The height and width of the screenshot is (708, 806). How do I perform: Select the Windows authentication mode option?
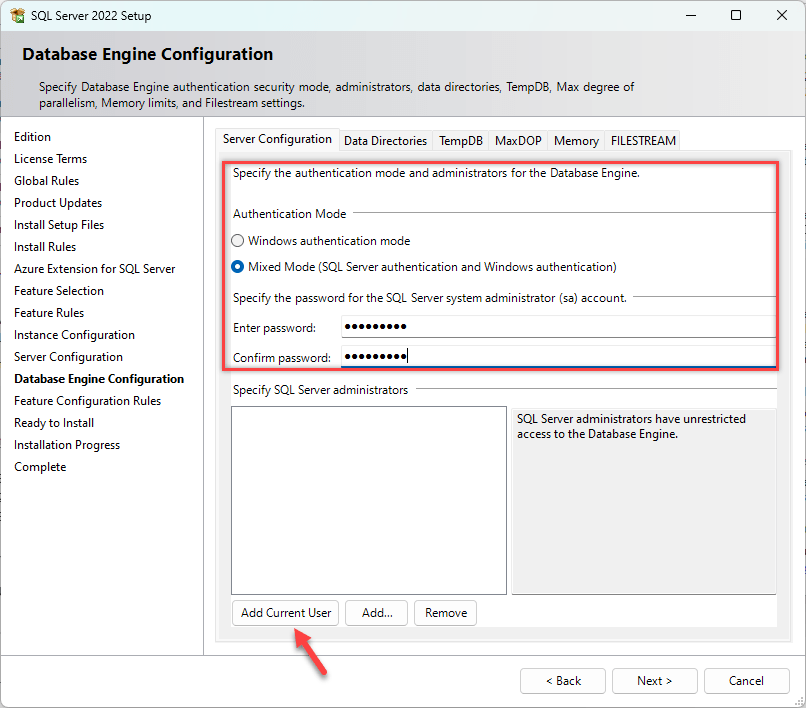(237, 240)
